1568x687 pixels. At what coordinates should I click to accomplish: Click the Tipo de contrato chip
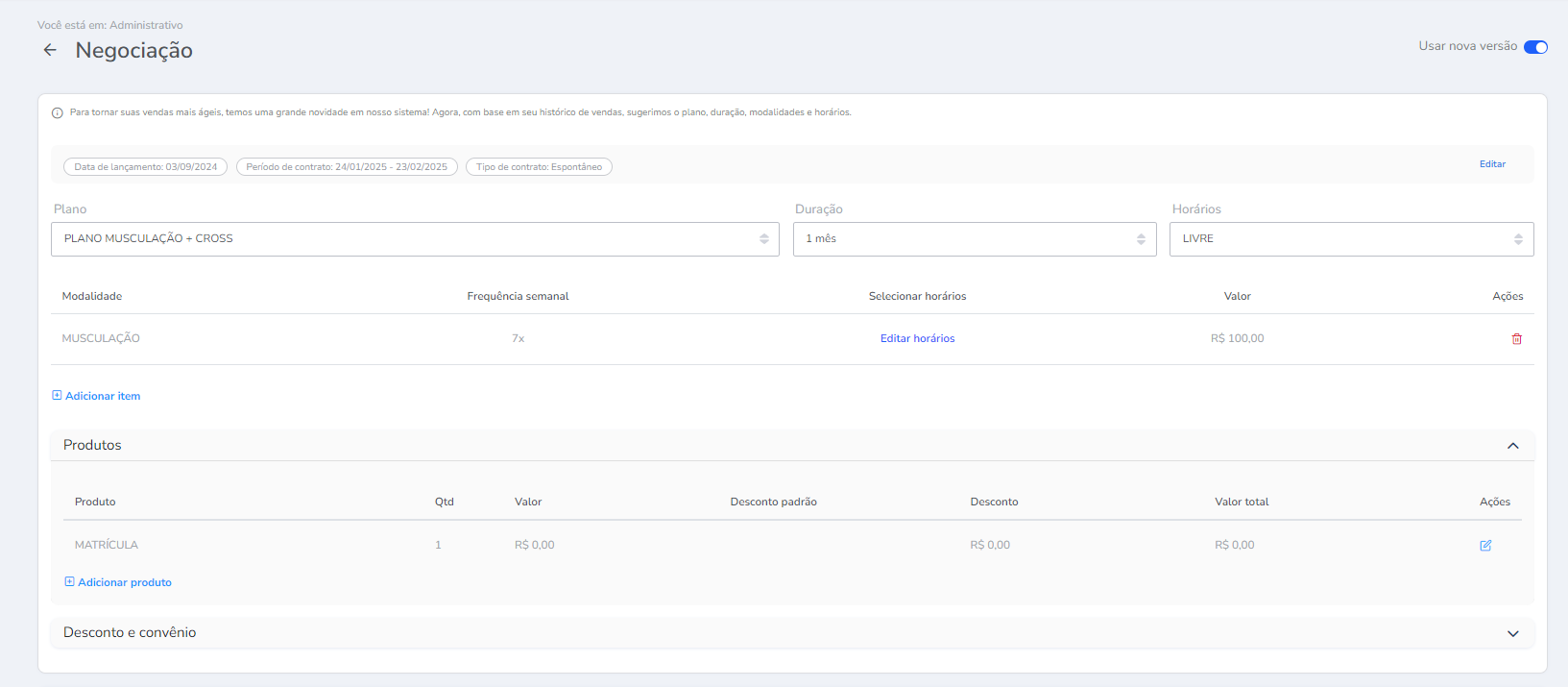point(539,167)
